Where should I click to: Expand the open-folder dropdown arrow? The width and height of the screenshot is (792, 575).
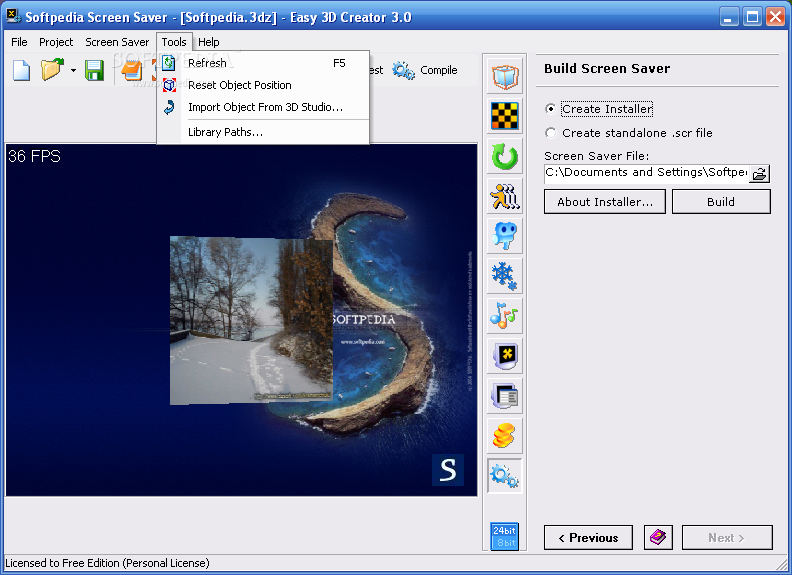(73, 70)
